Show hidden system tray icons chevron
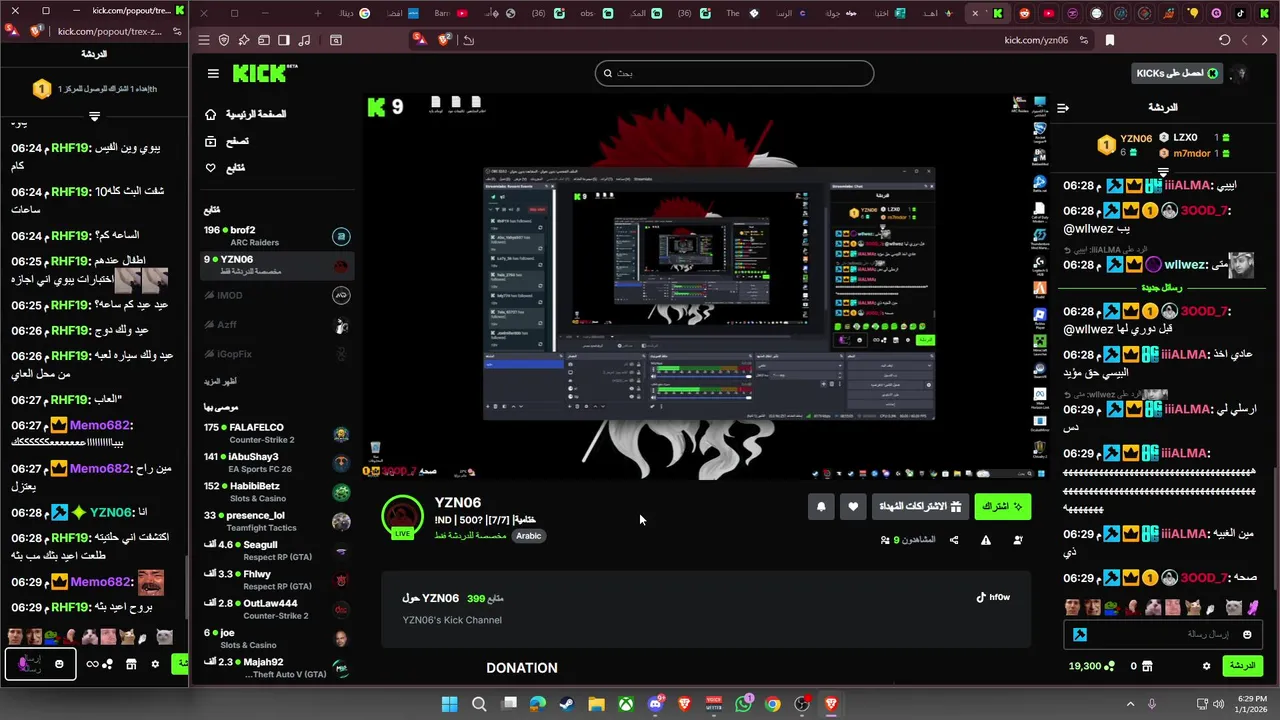 click(x=1130, y=704)
